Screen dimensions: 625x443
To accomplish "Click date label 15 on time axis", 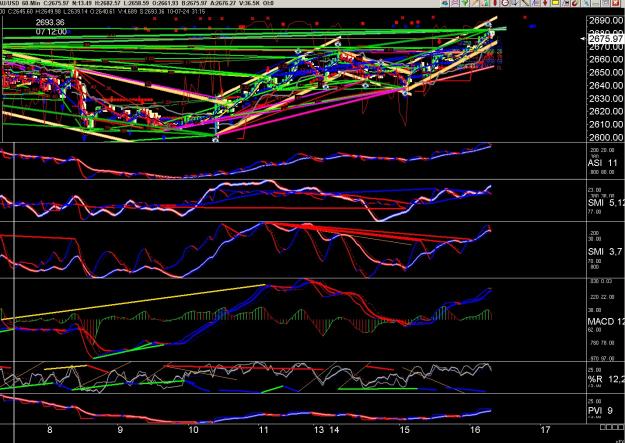I will [x=405, y=430].
